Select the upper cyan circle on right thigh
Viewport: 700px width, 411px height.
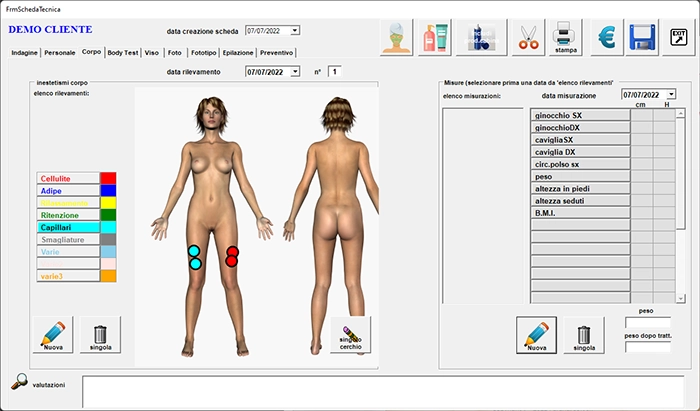click(194, 251)
